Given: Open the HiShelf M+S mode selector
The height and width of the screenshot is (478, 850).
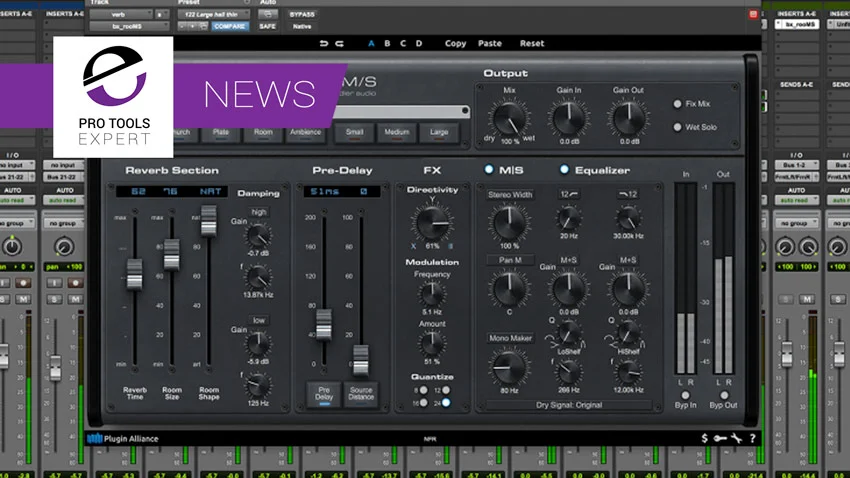Looking at the screenshot, I should [x=628, y=261].
